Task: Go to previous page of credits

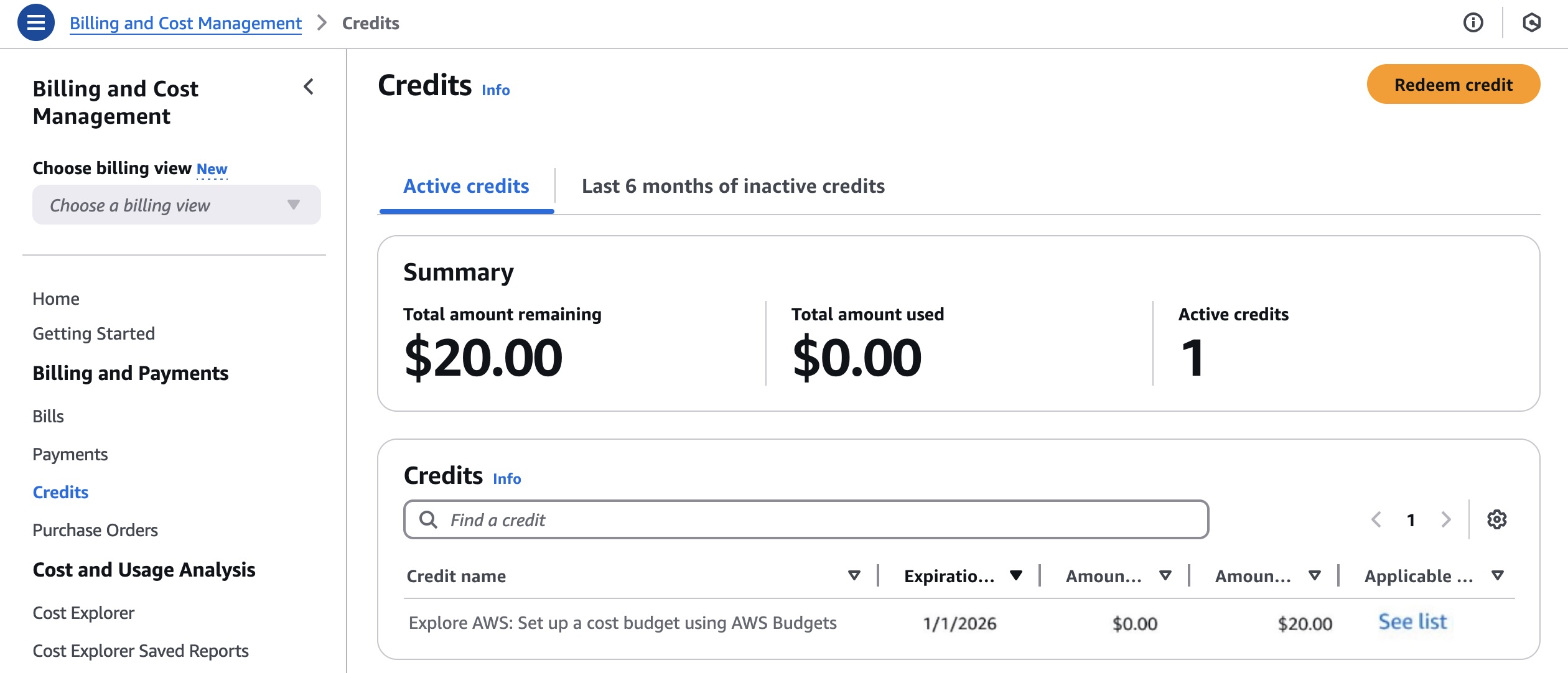Action: point(1376,519)
